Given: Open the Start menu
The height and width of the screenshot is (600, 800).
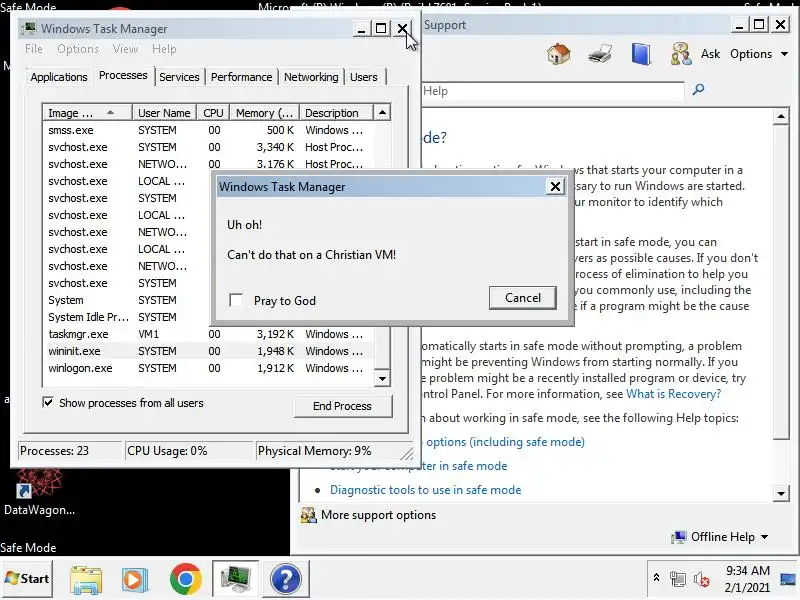Looking at the screenshot, I should 27,579.
